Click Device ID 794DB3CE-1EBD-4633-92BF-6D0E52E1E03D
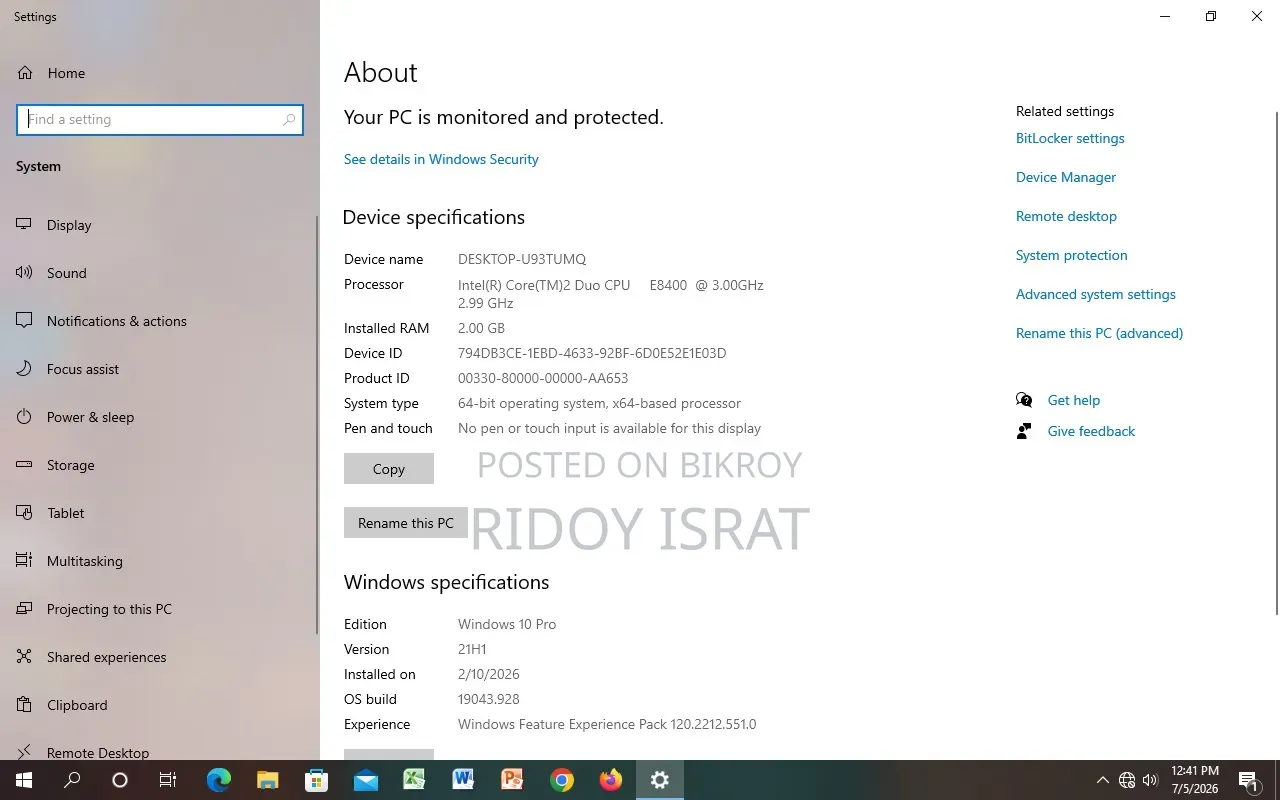The image size is (1280, 800). (x=592, y=353)
